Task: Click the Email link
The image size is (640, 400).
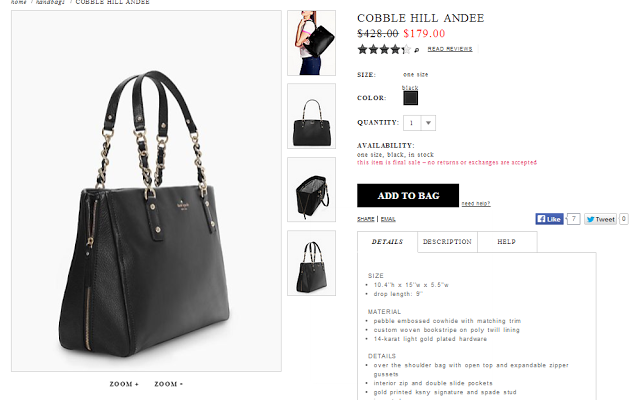Action: click(x=388, y=219)
